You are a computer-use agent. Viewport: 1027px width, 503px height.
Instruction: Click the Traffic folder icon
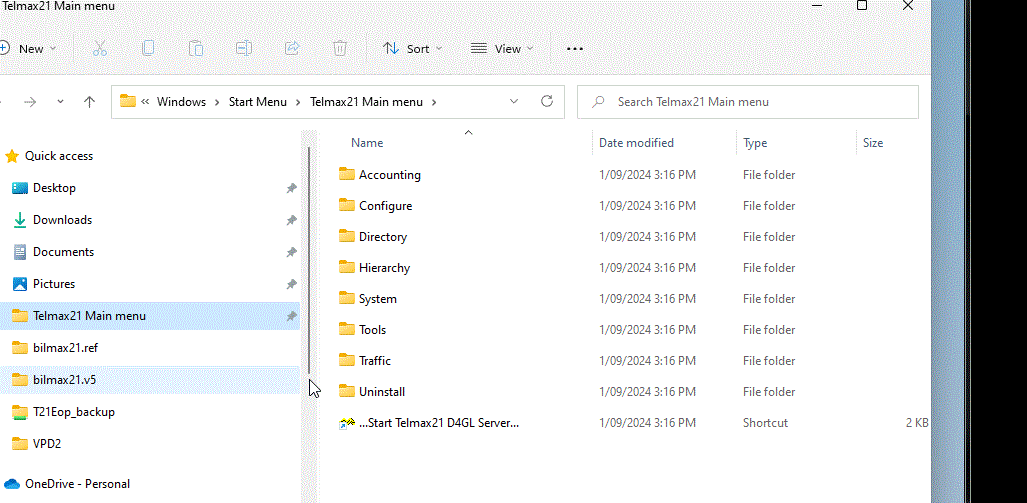point(346,360)
